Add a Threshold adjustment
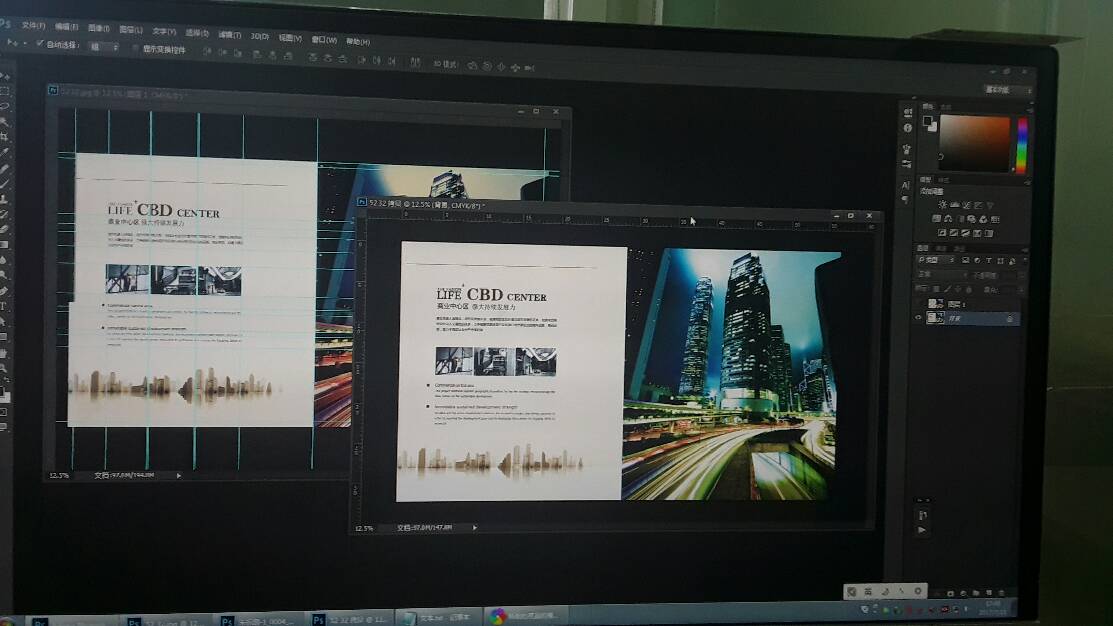 [965, 233]
